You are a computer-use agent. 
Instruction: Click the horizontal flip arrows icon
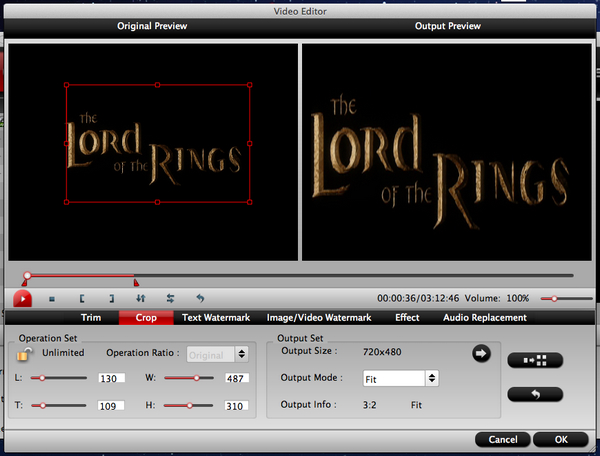pos(170,298)
